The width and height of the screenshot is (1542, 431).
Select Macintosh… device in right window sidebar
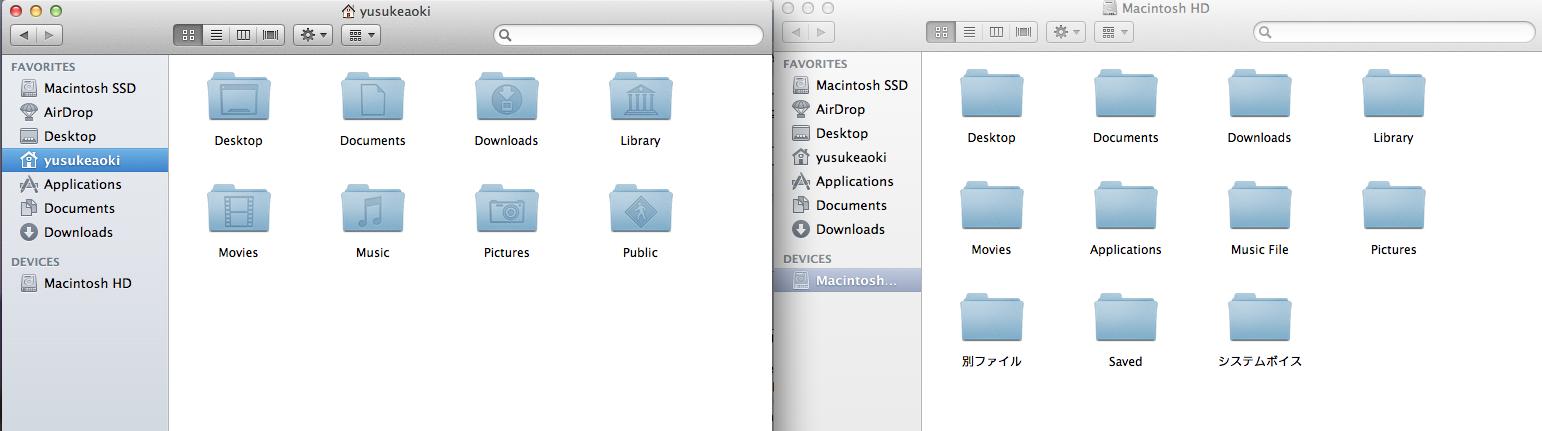(847, 280)
